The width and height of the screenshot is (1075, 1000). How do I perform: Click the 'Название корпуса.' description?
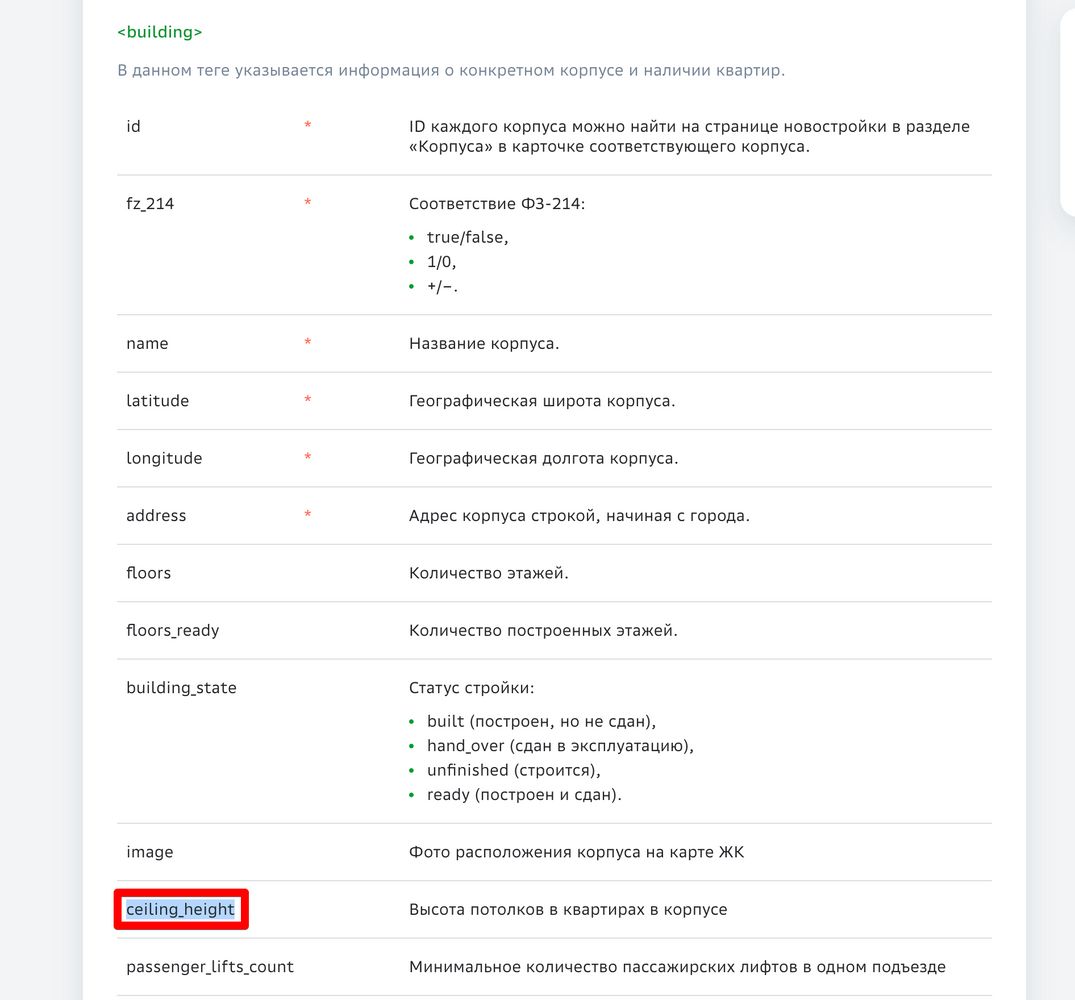coord(484,344)
